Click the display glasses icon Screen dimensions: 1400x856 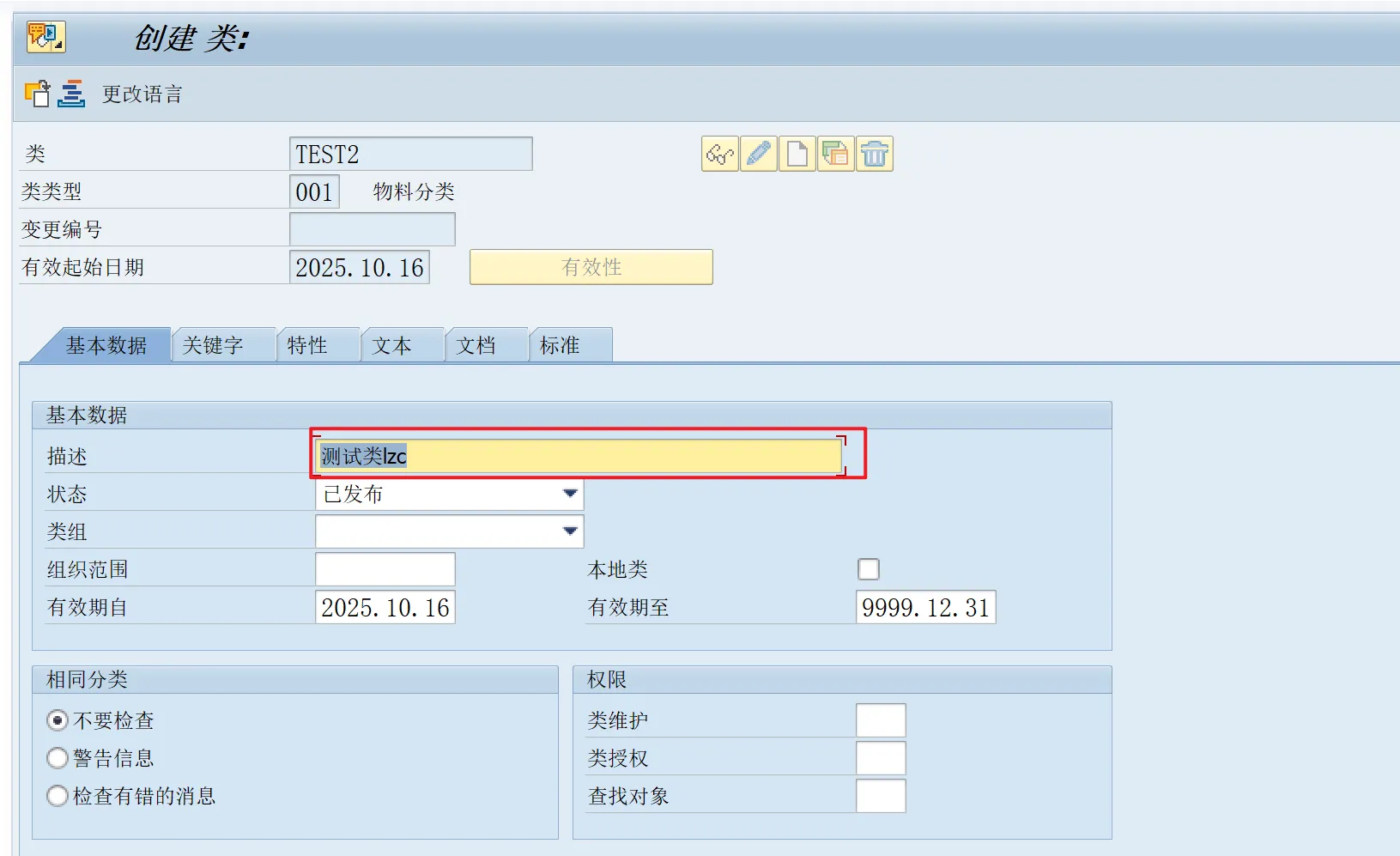pyautogui.click(x=719, y=155)
